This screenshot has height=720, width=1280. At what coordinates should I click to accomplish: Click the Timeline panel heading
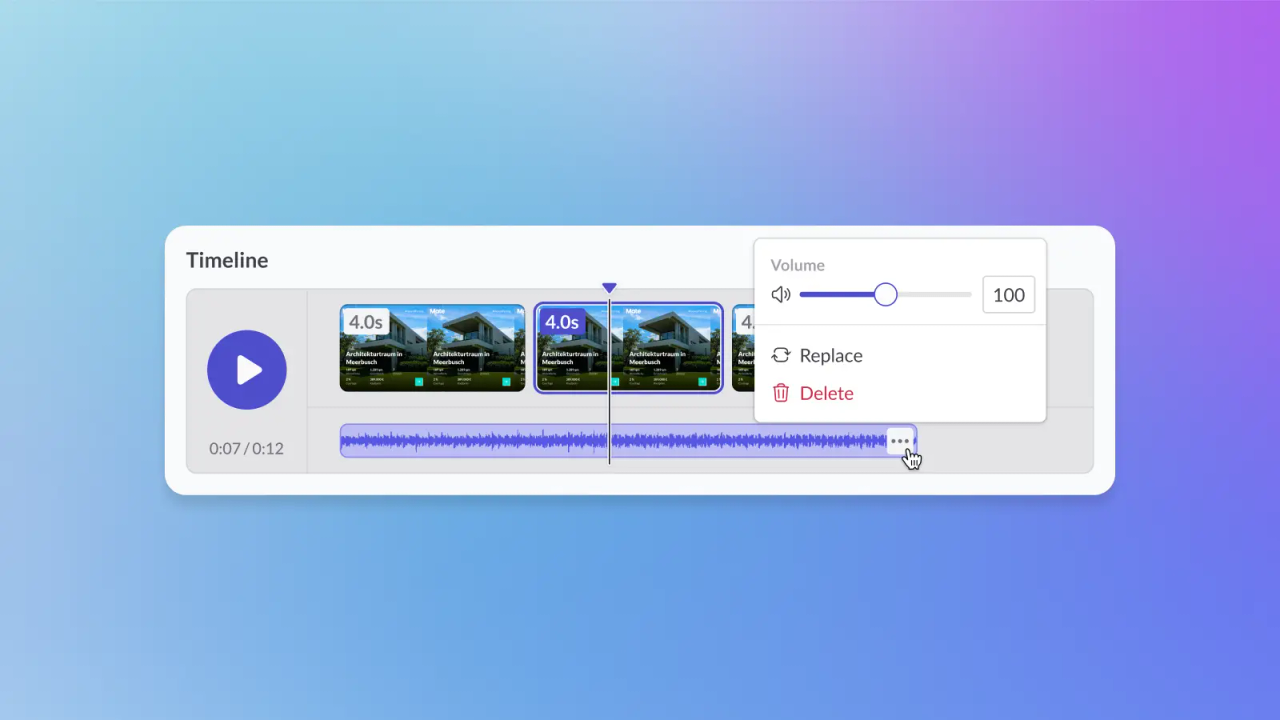(227, 260)
